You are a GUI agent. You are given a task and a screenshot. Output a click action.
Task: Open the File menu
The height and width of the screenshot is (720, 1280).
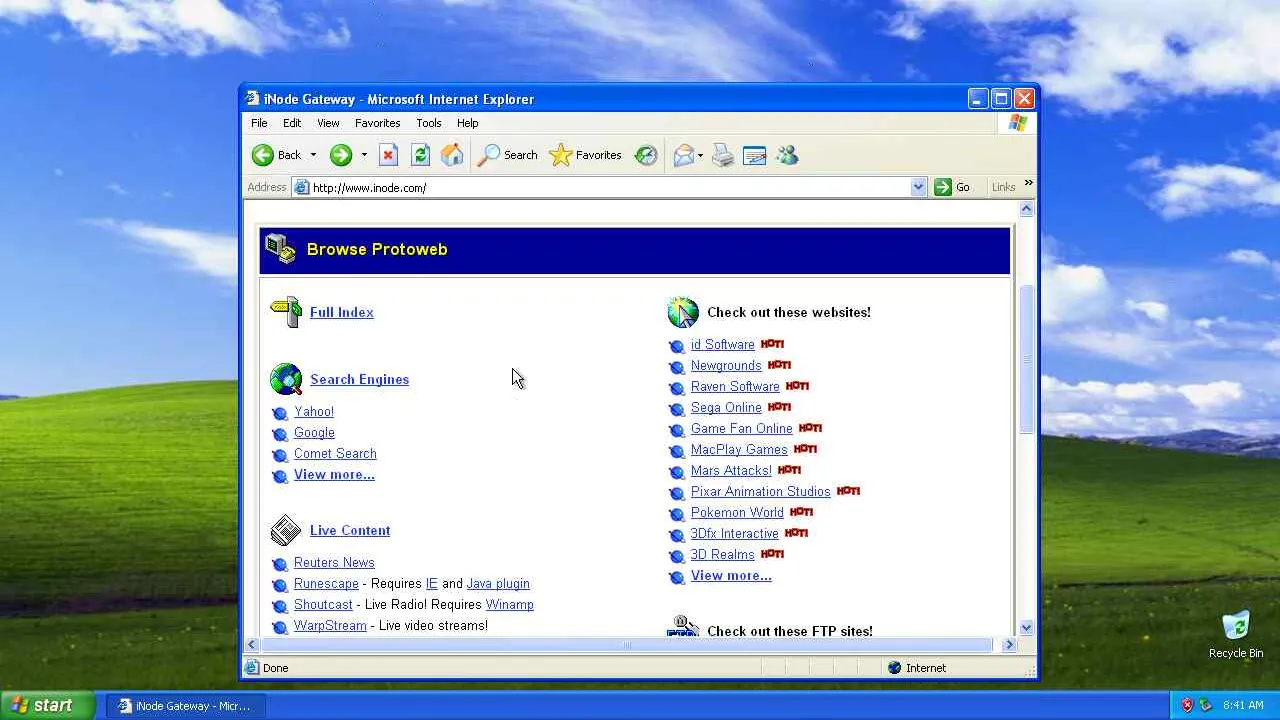(259, 123)
